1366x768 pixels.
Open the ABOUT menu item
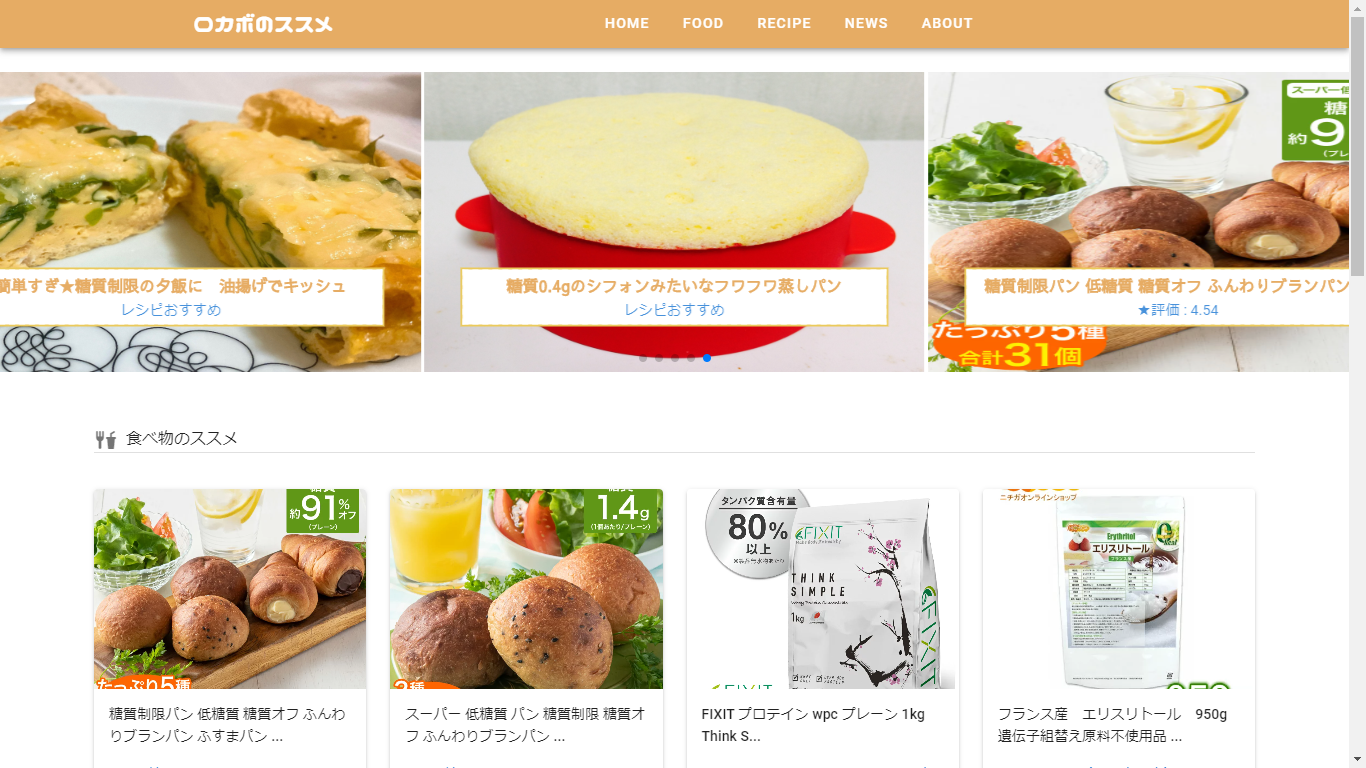click(947, 23)
